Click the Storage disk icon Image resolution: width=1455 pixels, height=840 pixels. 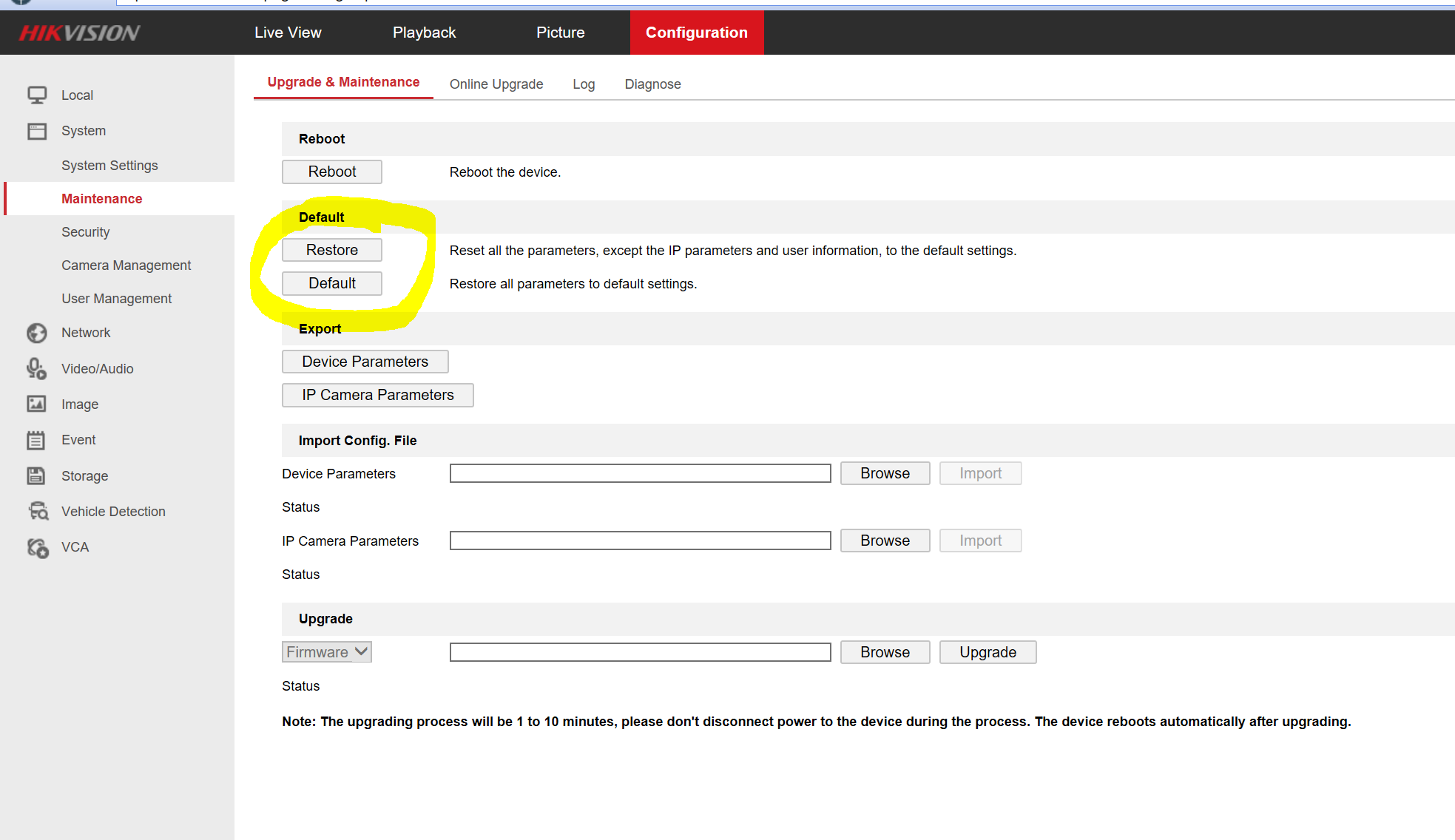pos(37,475)
